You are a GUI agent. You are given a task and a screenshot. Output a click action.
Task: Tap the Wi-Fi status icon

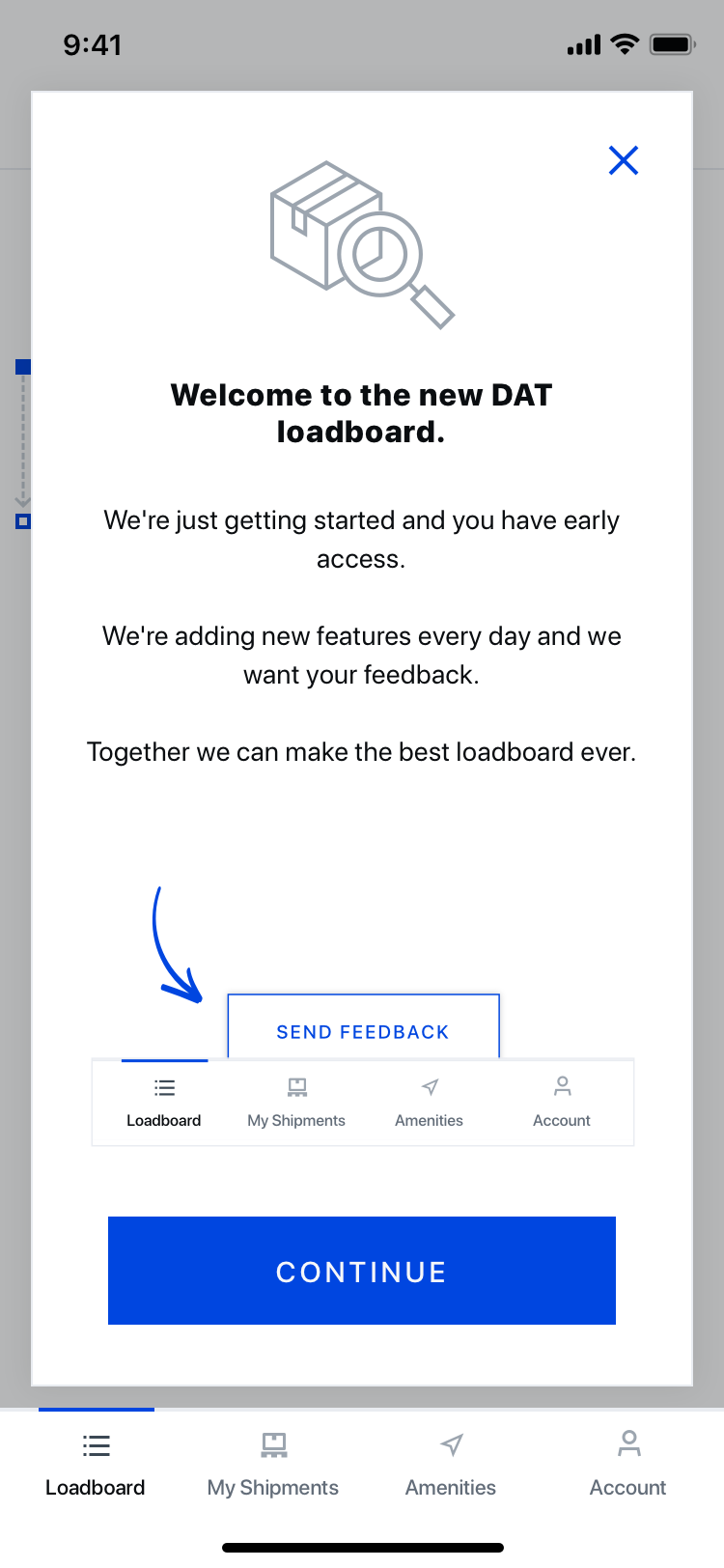click(626, 44)
